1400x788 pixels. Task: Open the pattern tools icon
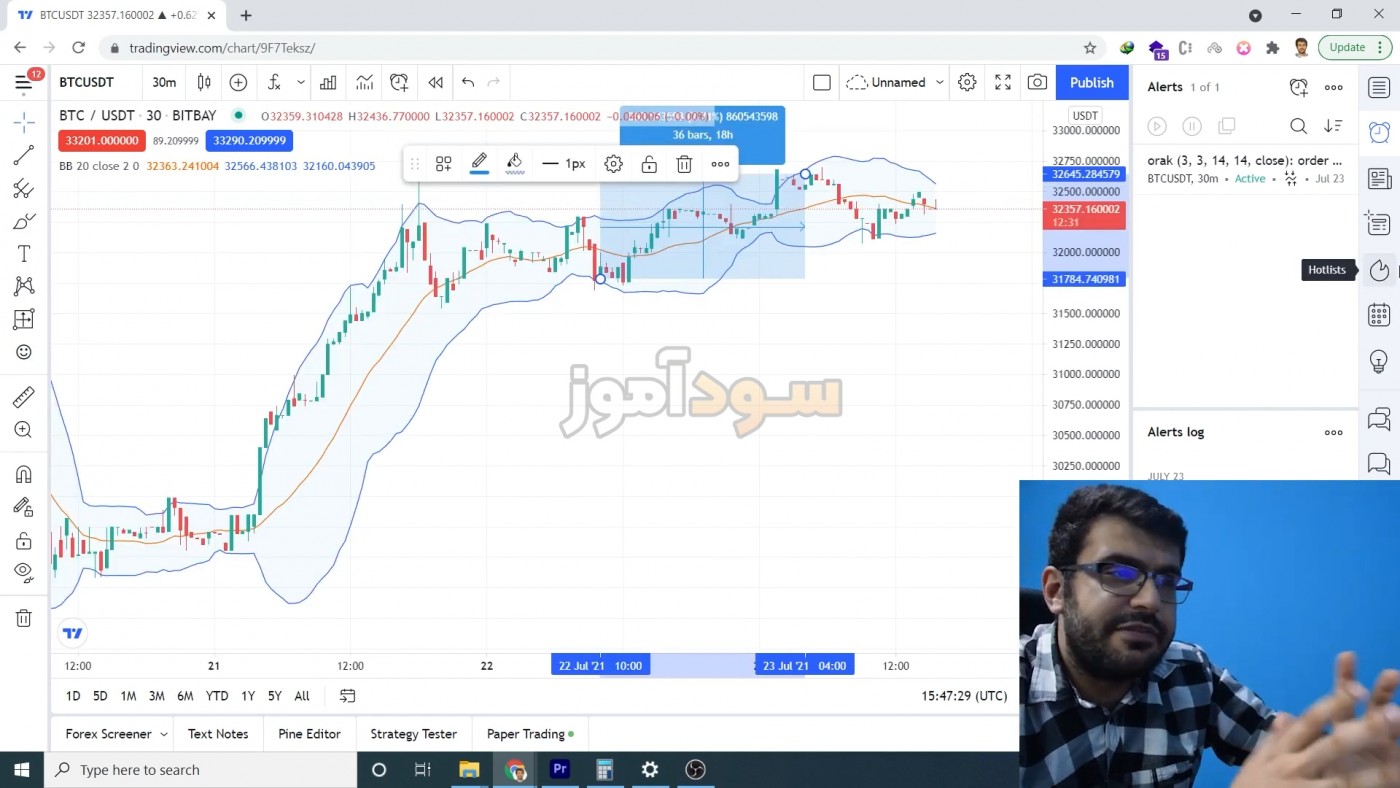point(24,286)
